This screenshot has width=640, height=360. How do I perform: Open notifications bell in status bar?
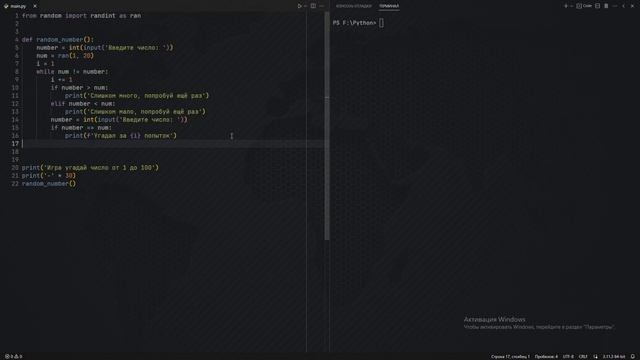pos(633,356)
